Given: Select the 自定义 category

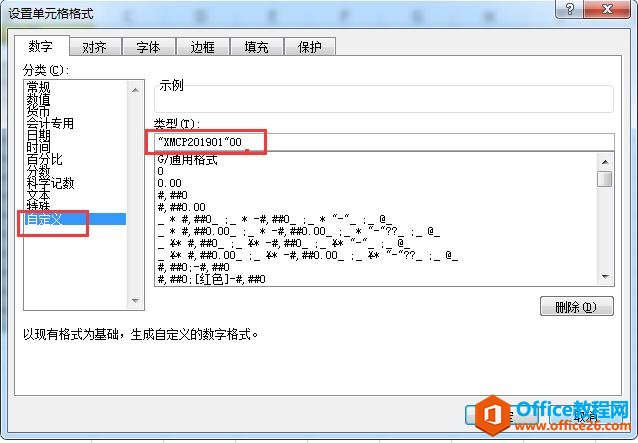Looking at the screenshot, I should pos(75,219).
